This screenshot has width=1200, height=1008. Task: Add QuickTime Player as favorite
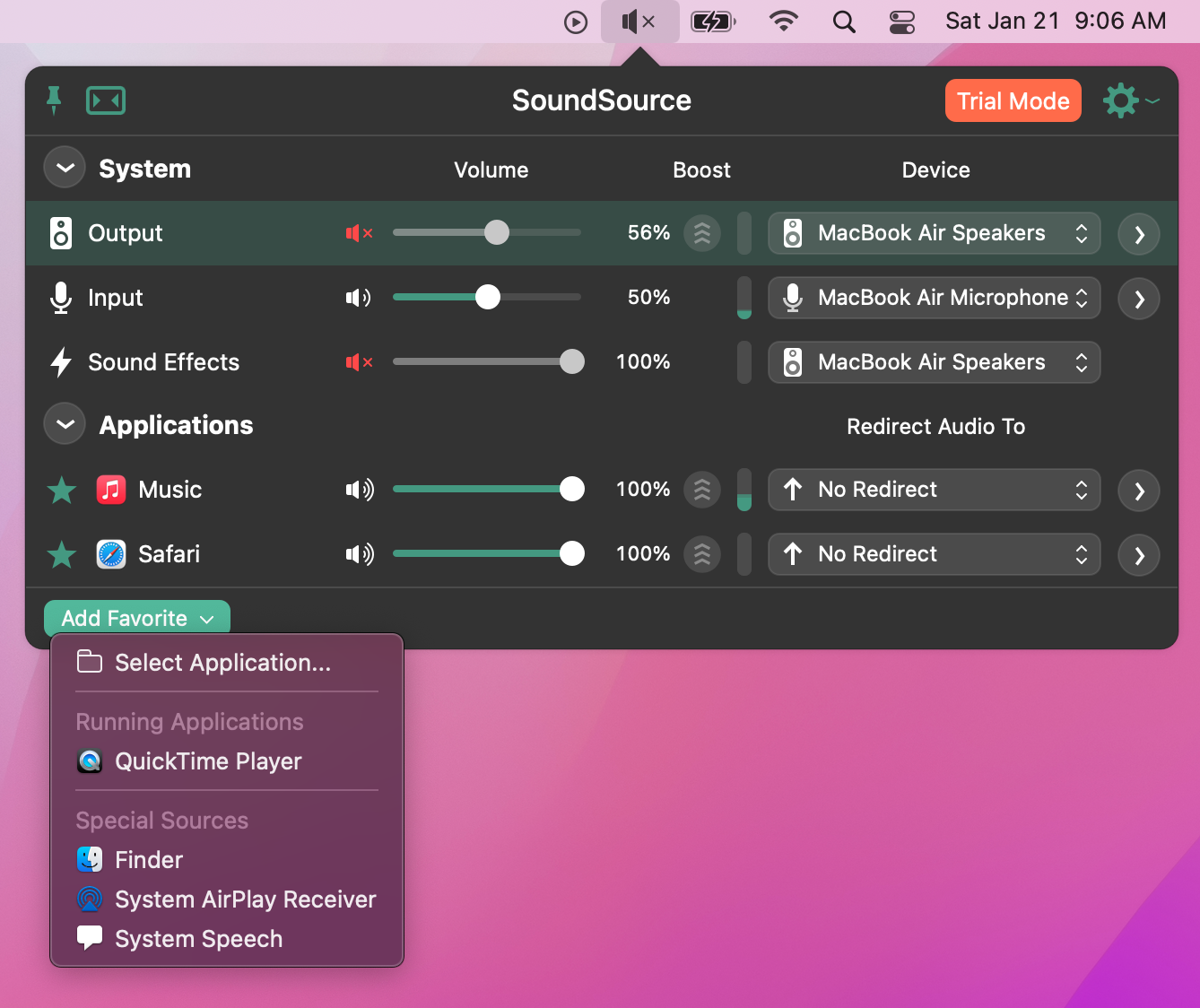coord(227,761)
